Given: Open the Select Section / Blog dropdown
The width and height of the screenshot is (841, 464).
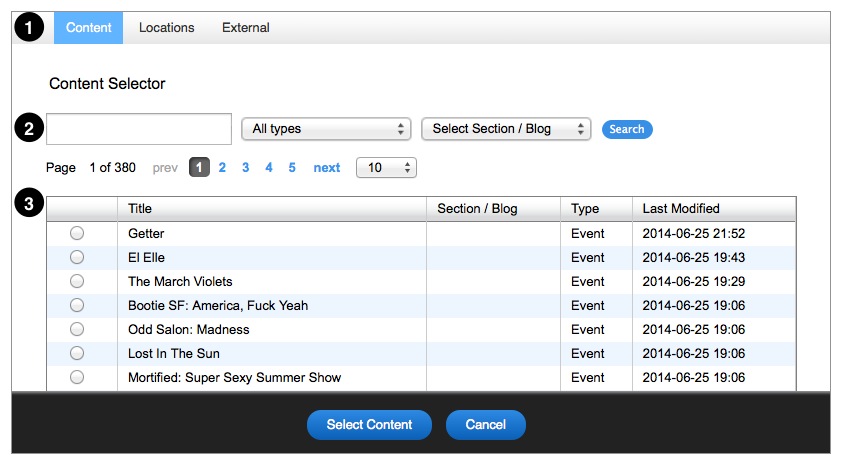Looking at the screenshot, I should [x=506, y=129].
